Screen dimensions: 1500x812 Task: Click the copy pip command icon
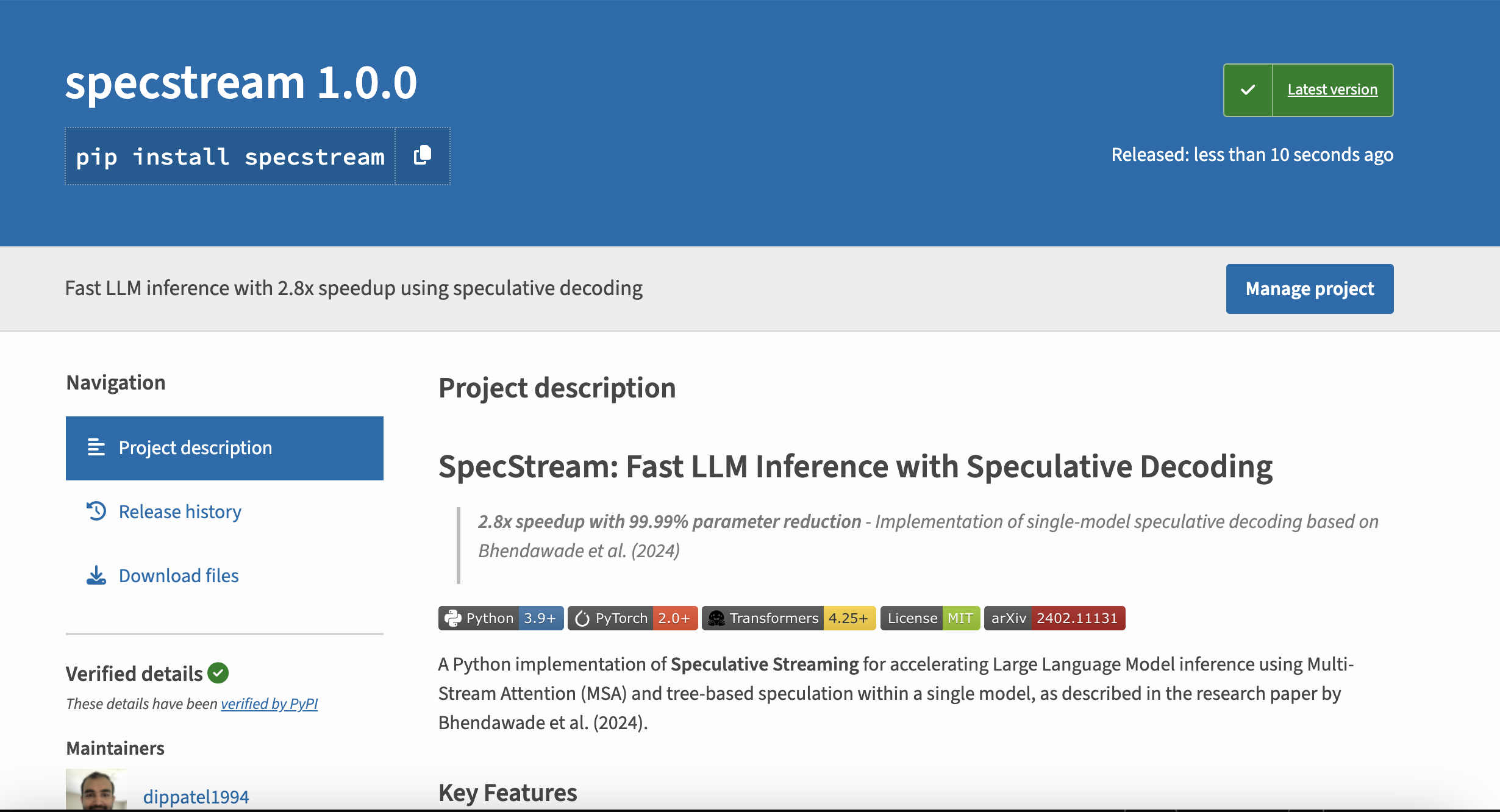pos(423,156)
